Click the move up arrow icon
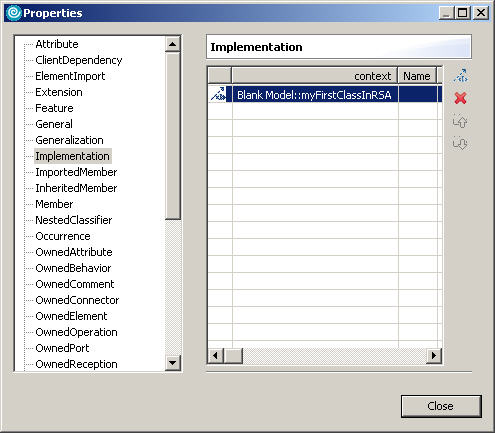 coord(460,121)
